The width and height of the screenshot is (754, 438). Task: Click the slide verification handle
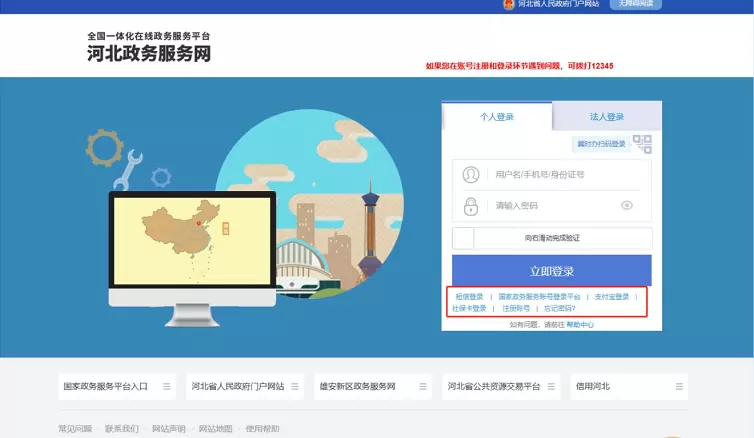coord(464,238)
